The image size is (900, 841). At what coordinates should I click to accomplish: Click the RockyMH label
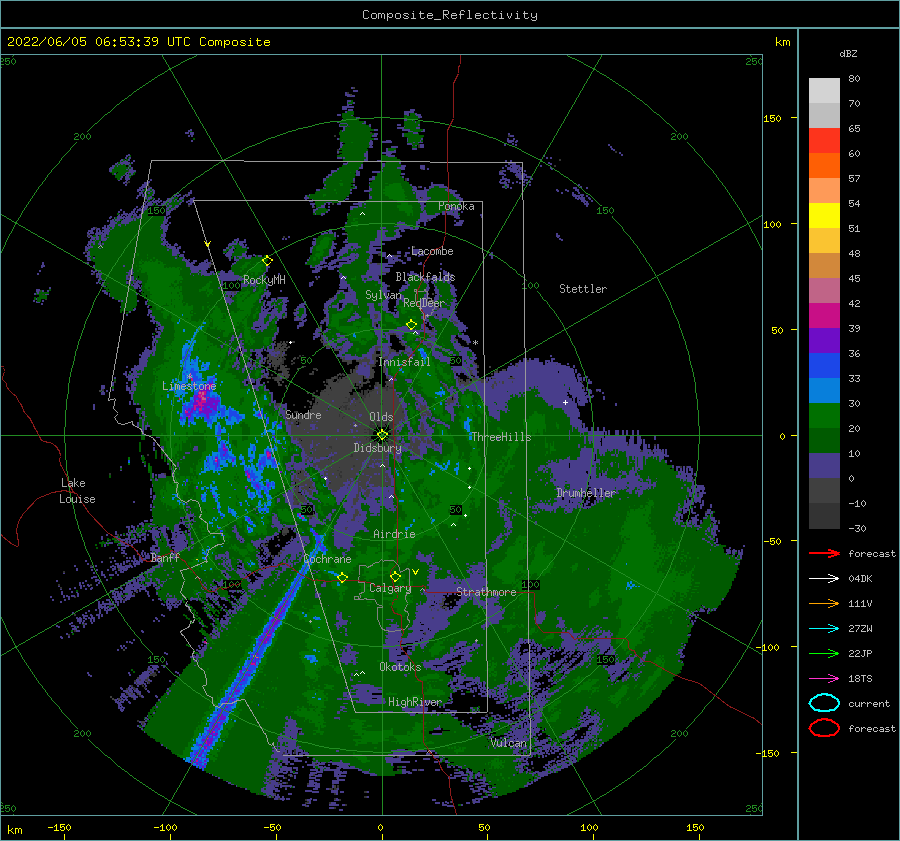[264, 280]
